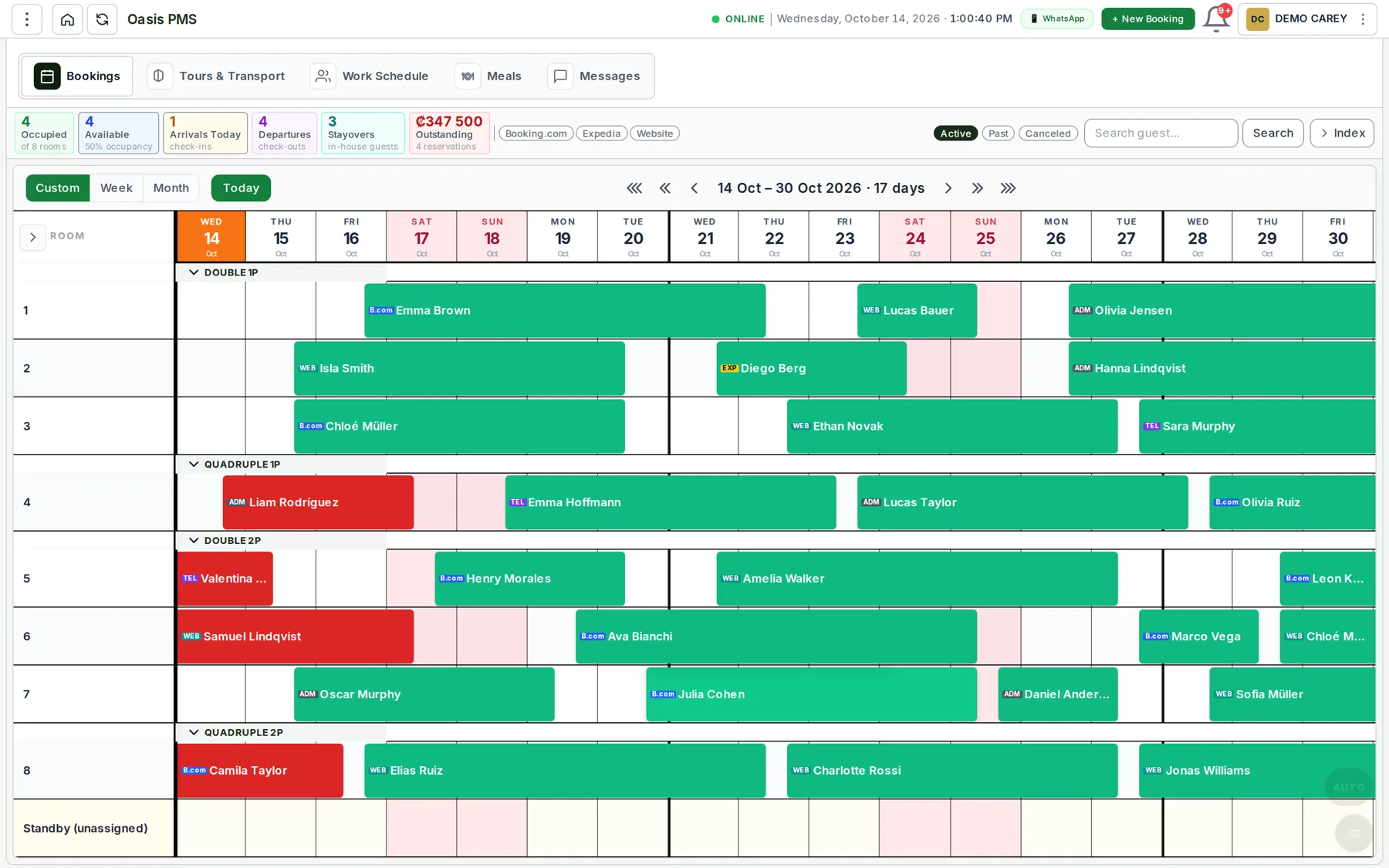Click the Arrivals Today stat card

[205, 133]
